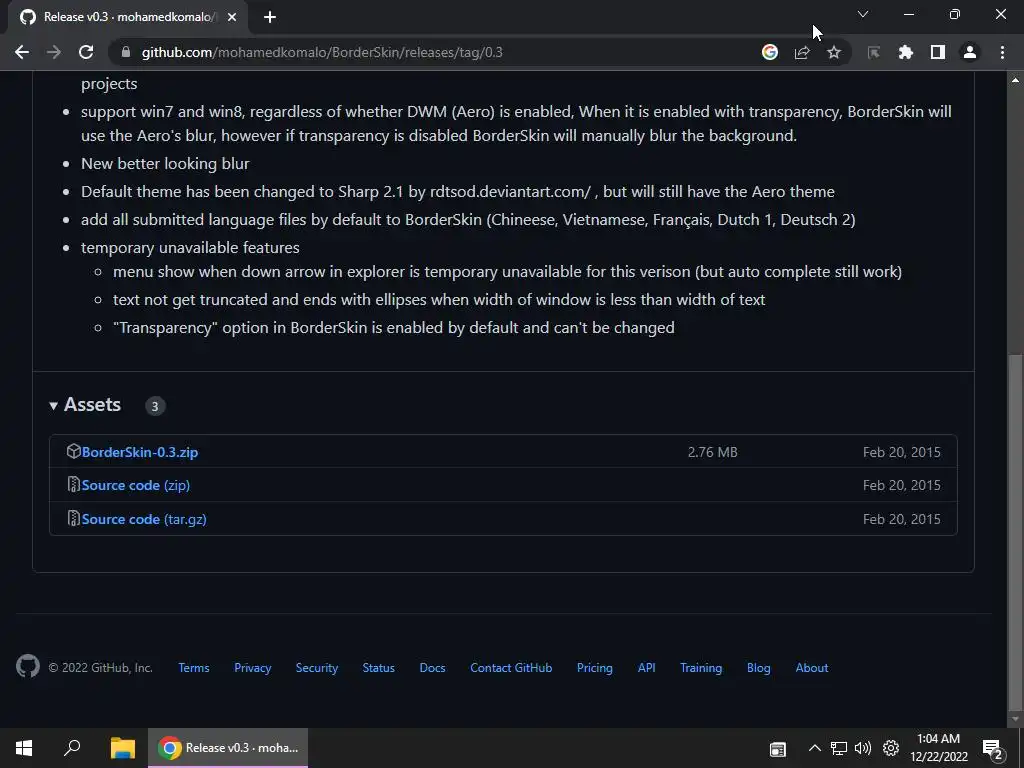
Task: Click zip file icon beside Source code (zip)
Action: (x=73, y=485)
